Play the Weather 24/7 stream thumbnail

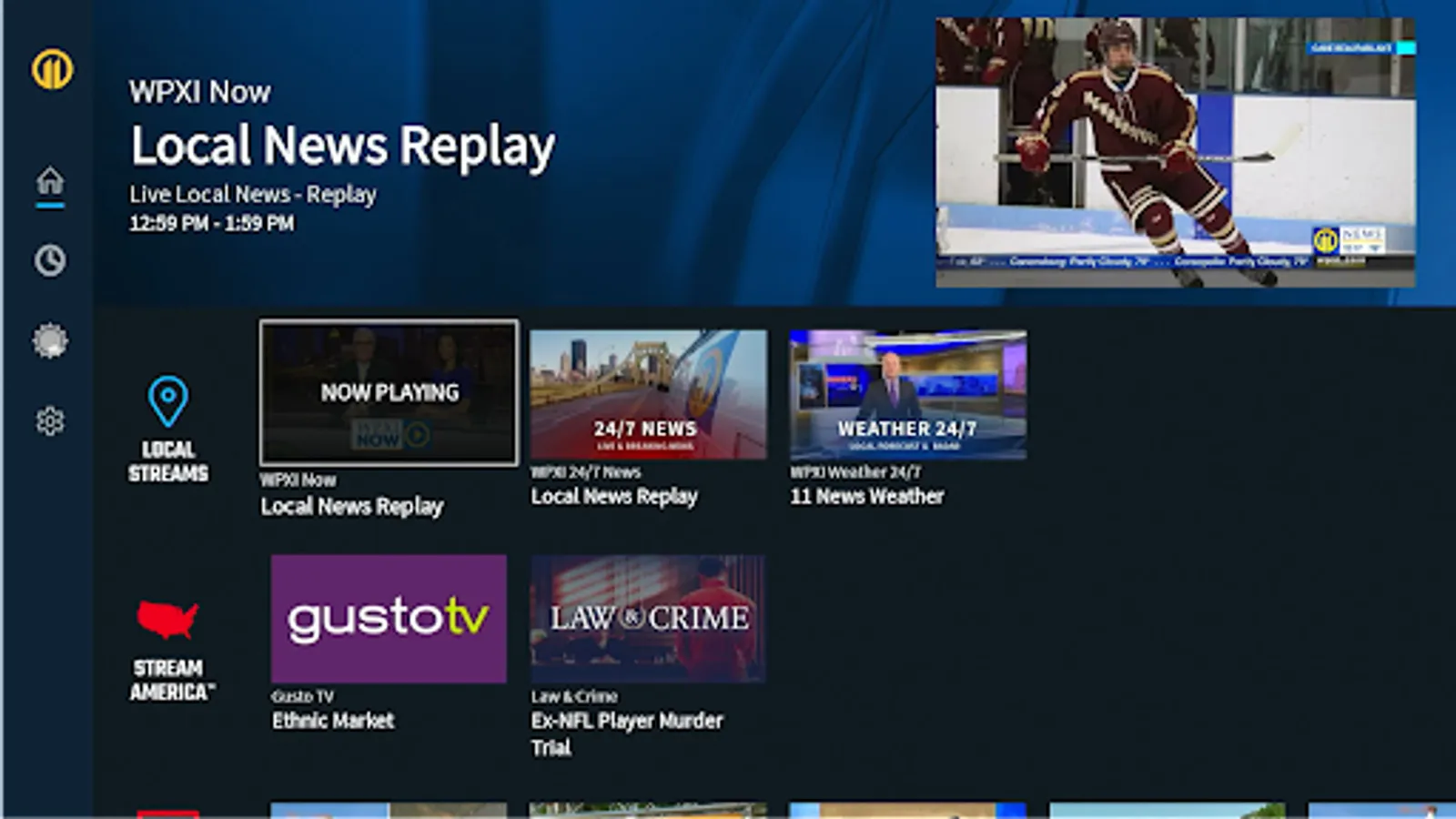[x=908, y=394]
